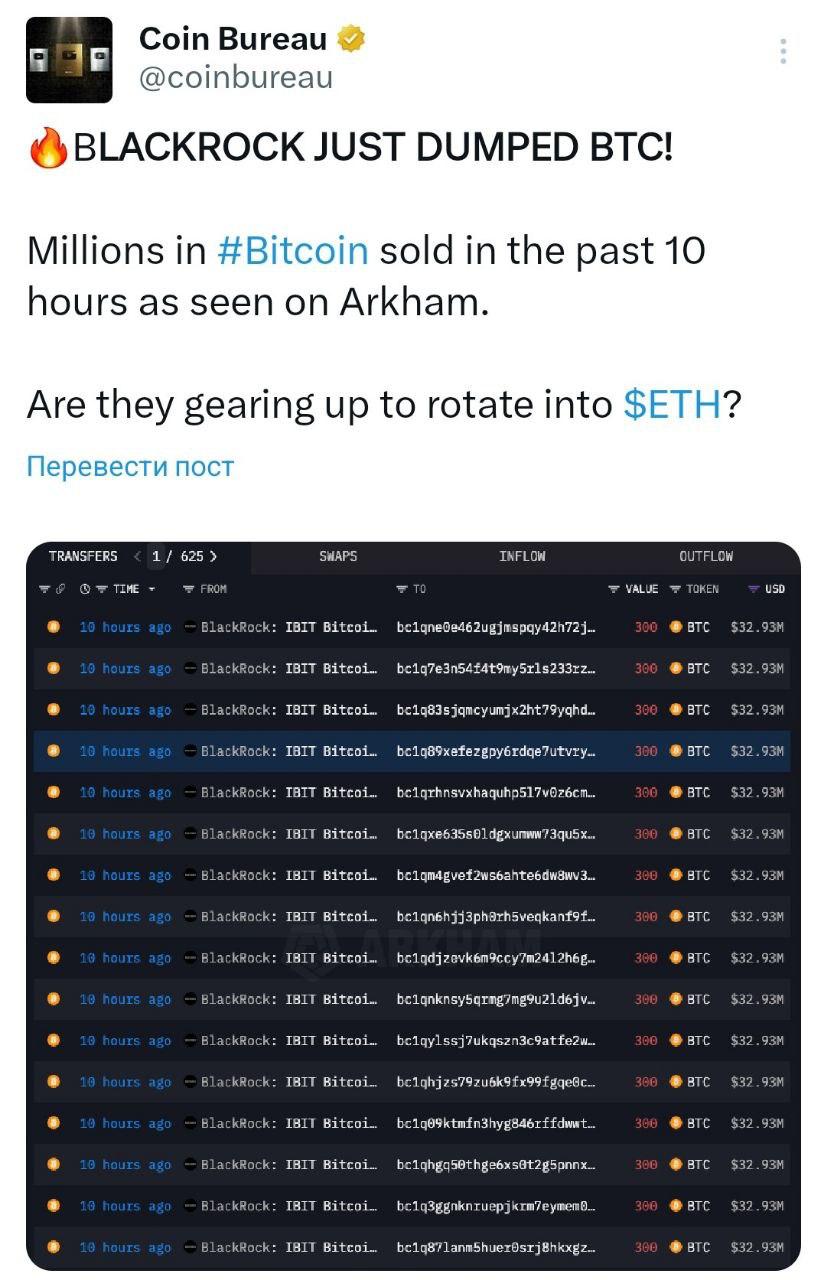Open the FROM column filter
The width and height of the screenshot is (826, 1280).
point(205,589)
